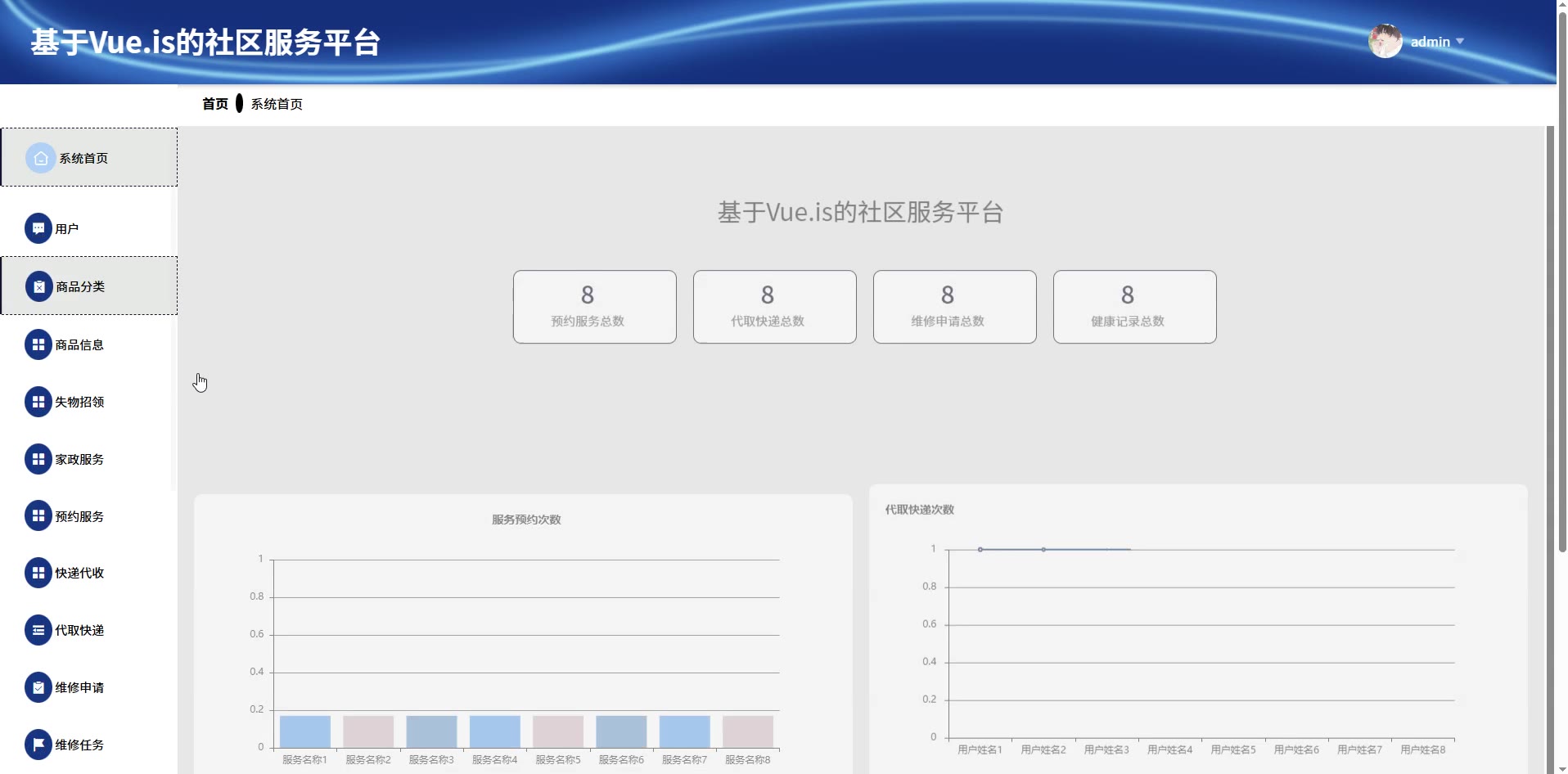Open the 商品分类 sidebar menu item
This screenshot has height=774, width=1568.
click(89, 286)
